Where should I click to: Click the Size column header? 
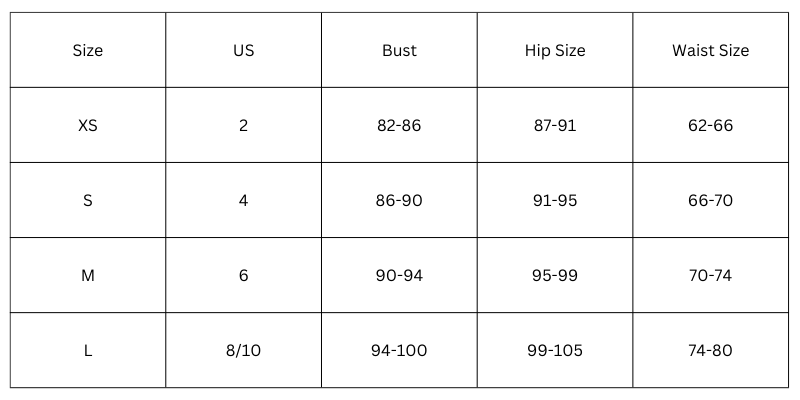(x=88, y=50)
